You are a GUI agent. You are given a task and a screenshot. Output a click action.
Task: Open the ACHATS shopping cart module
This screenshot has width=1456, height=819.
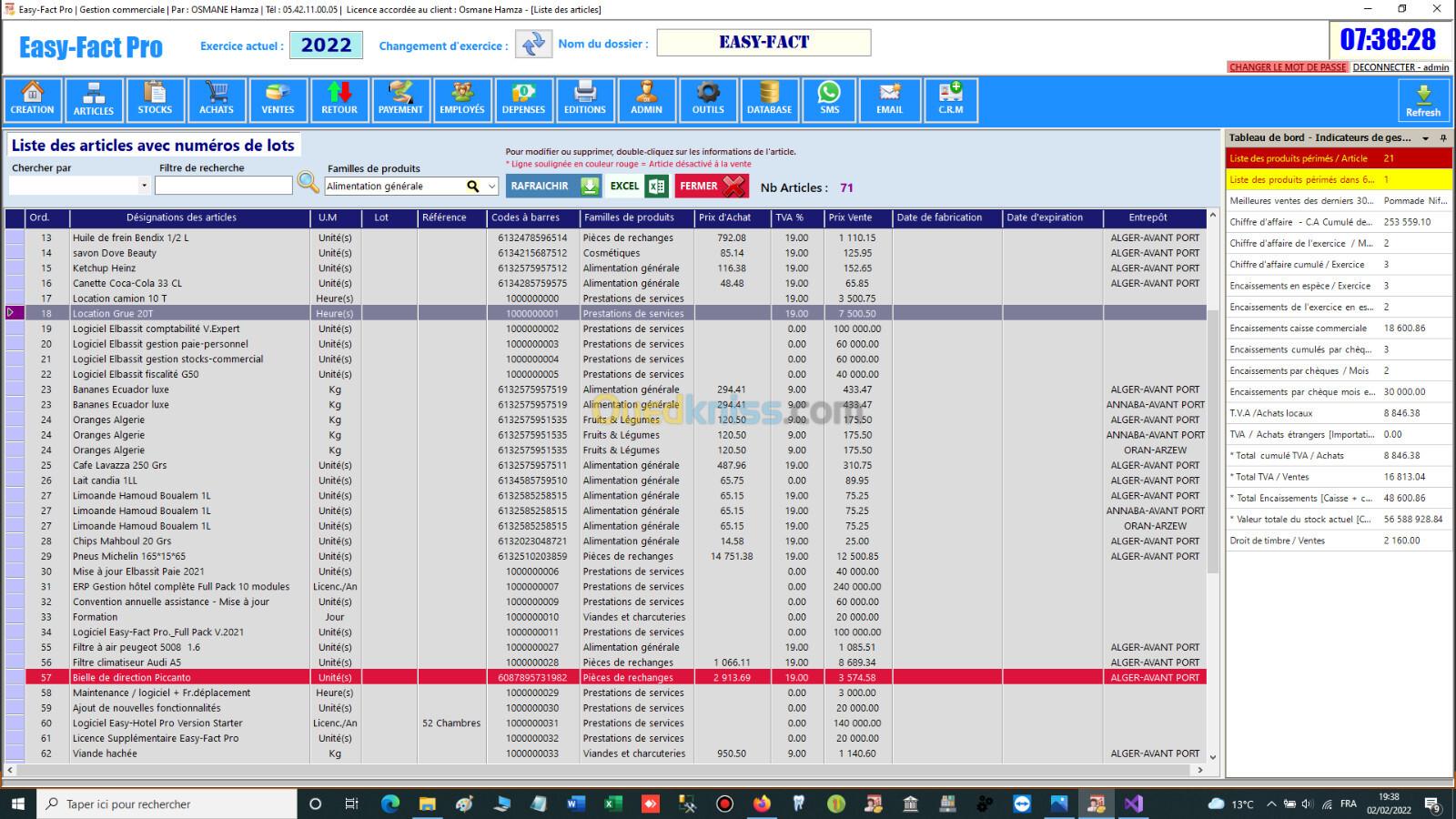(x=217, y=99)
